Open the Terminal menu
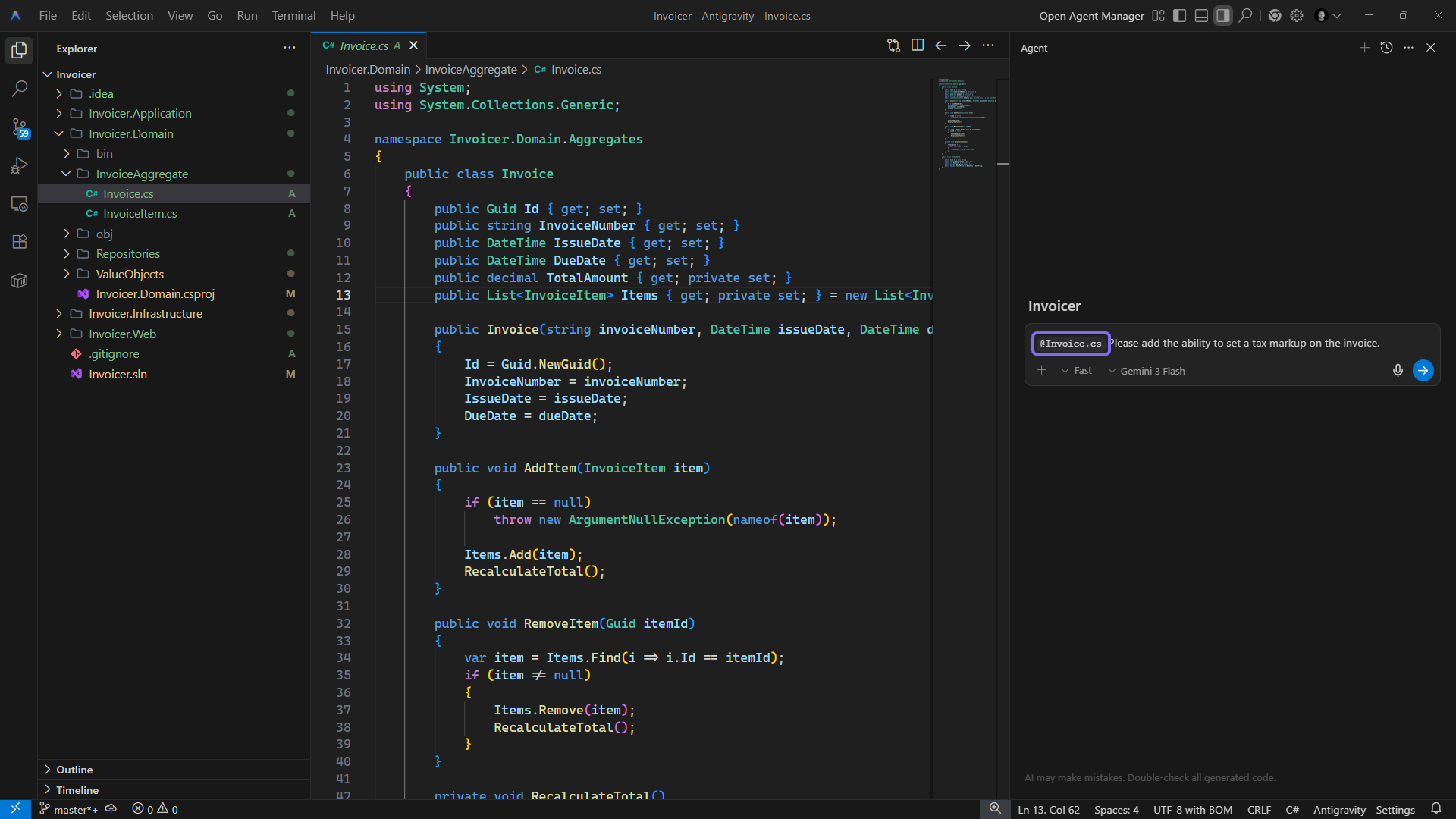1456x819 pixels. point(293,15)
